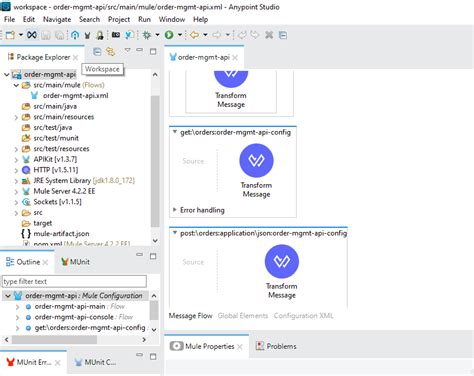
Task: Collapse the order-mgmt-api project node
Action: [7, 74]
